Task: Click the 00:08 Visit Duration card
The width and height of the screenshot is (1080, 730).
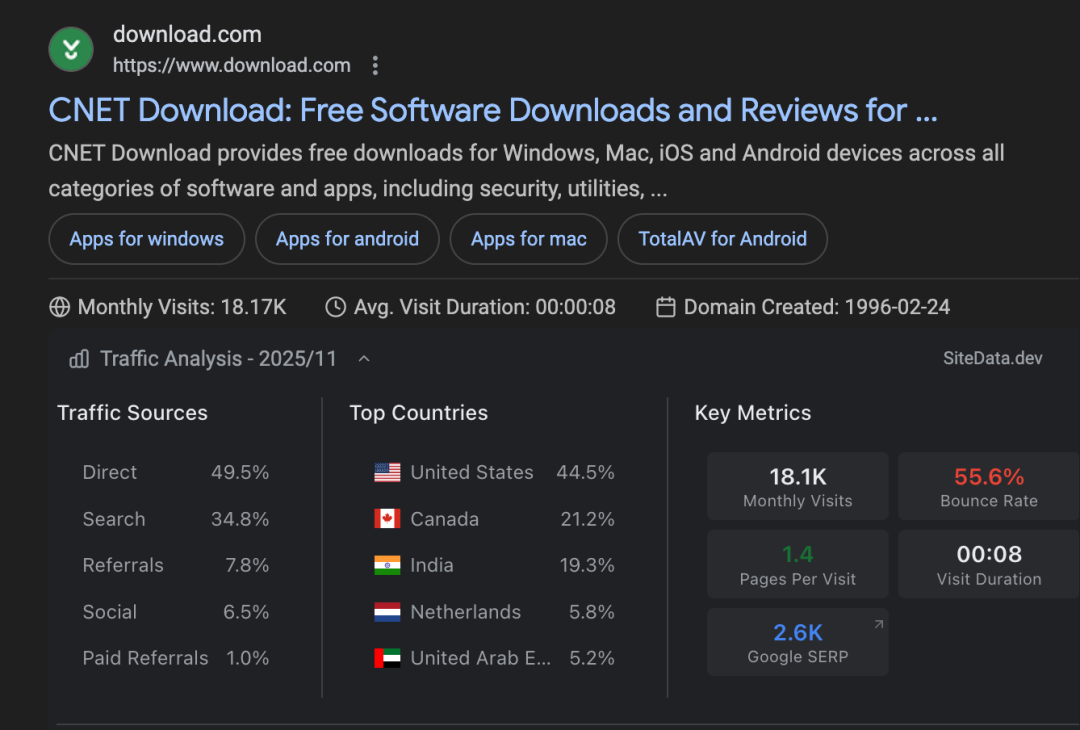Action: [x=988, y=564]
